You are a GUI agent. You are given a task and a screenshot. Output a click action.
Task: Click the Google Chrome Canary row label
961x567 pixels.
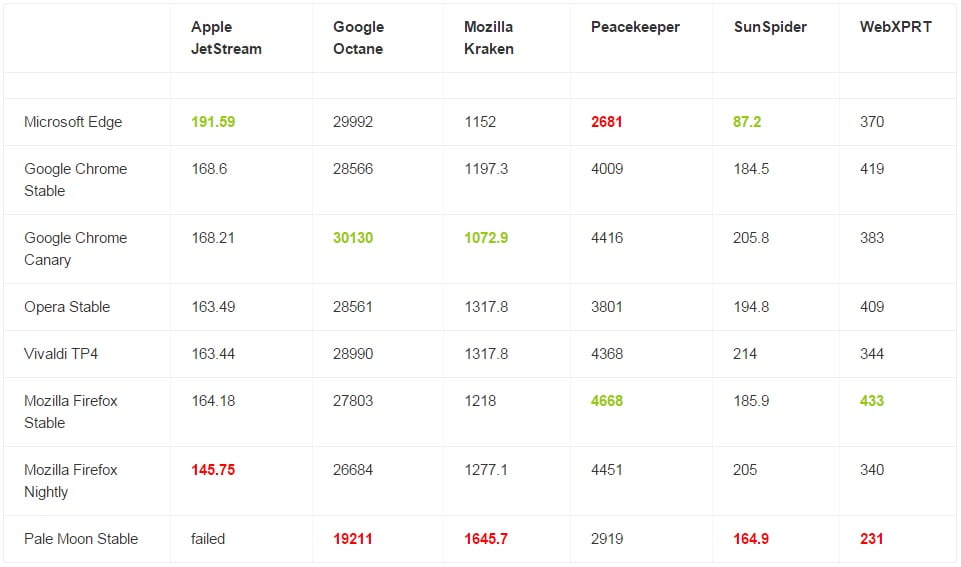tap(75, 249)
